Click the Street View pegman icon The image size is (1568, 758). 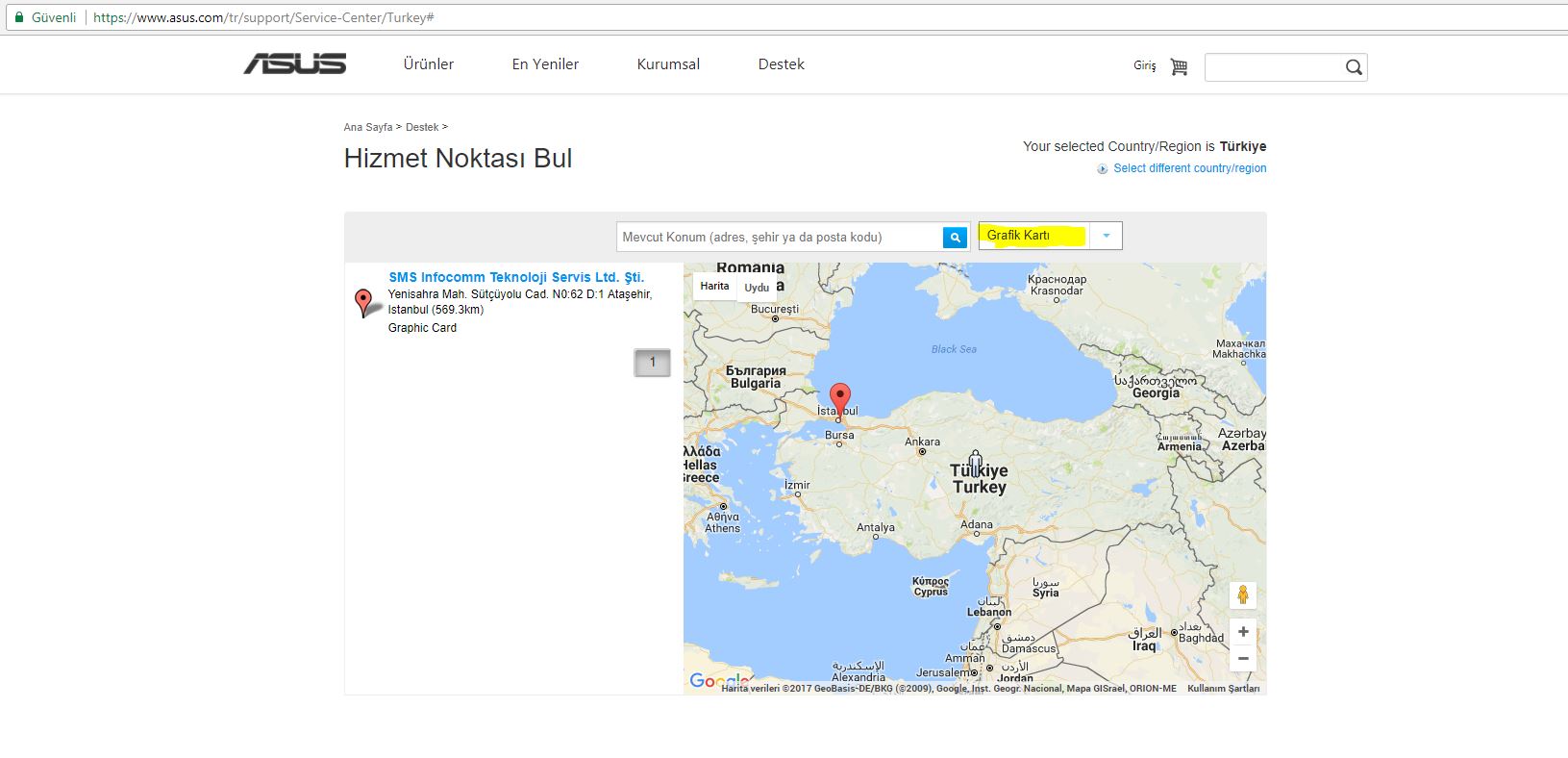click(1242, 594)
